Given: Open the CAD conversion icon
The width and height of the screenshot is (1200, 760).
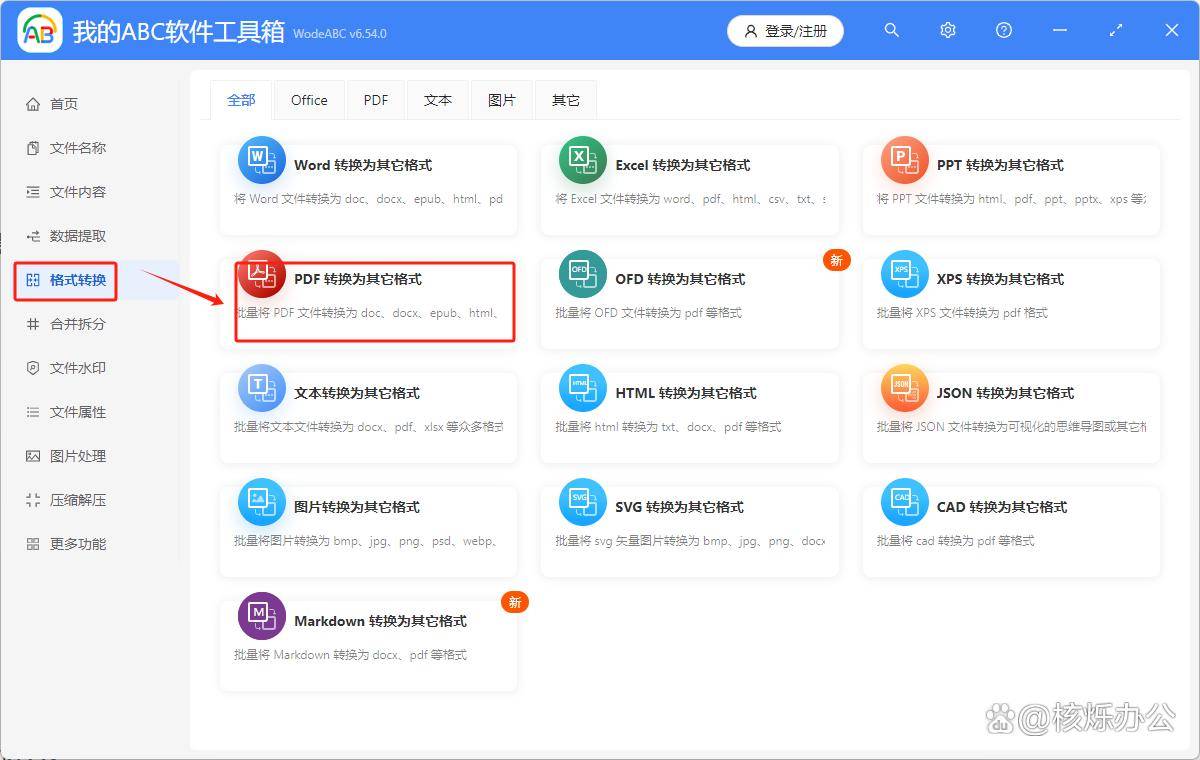Looking at the screenshot, I should [x=905, y=502].
